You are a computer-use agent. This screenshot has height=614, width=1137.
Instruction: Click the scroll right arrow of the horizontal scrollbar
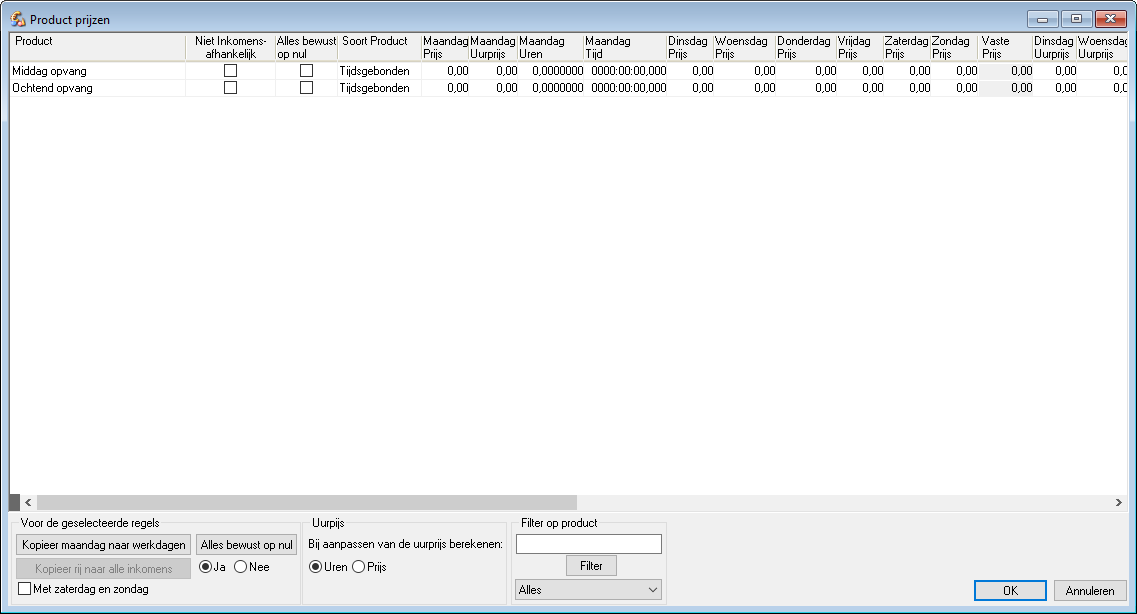point(1118,502)
